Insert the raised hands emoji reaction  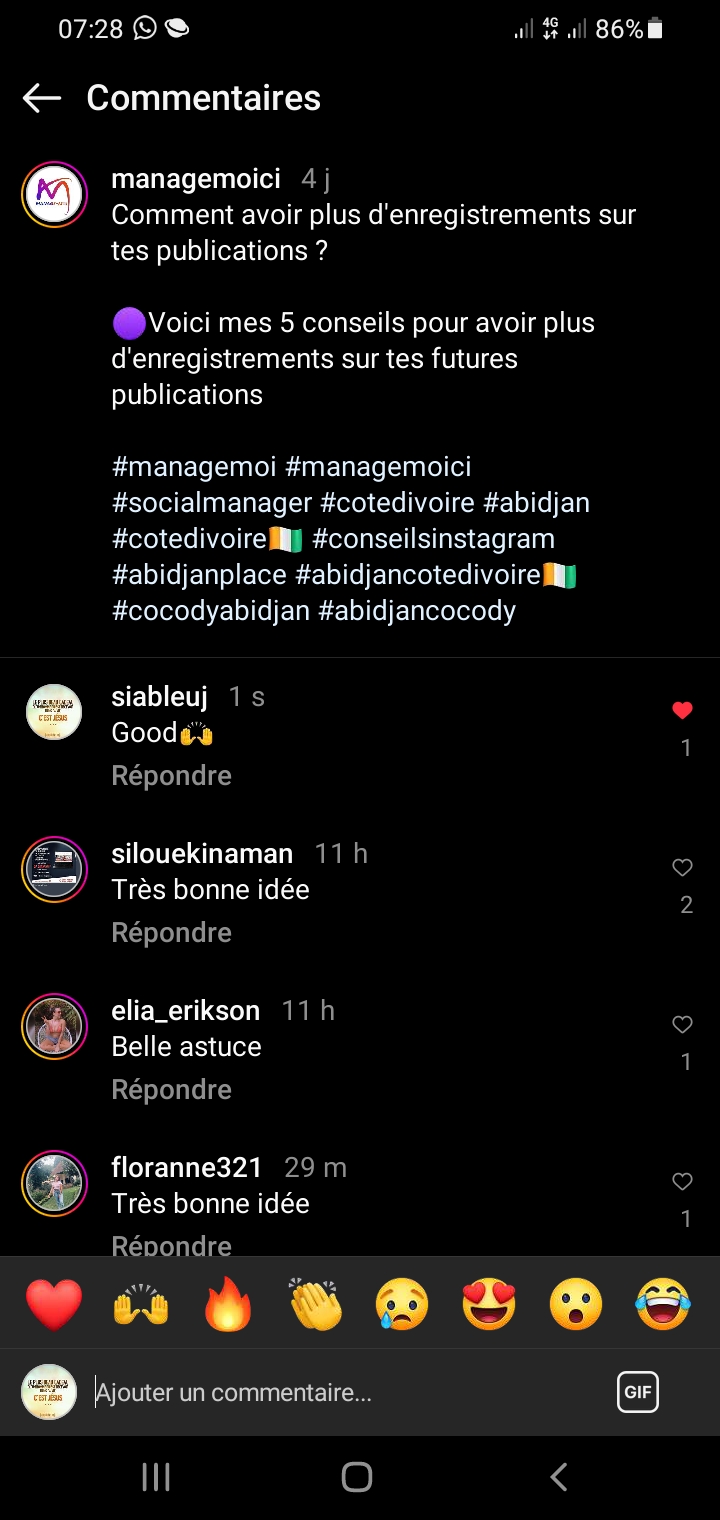point(141,1305)
